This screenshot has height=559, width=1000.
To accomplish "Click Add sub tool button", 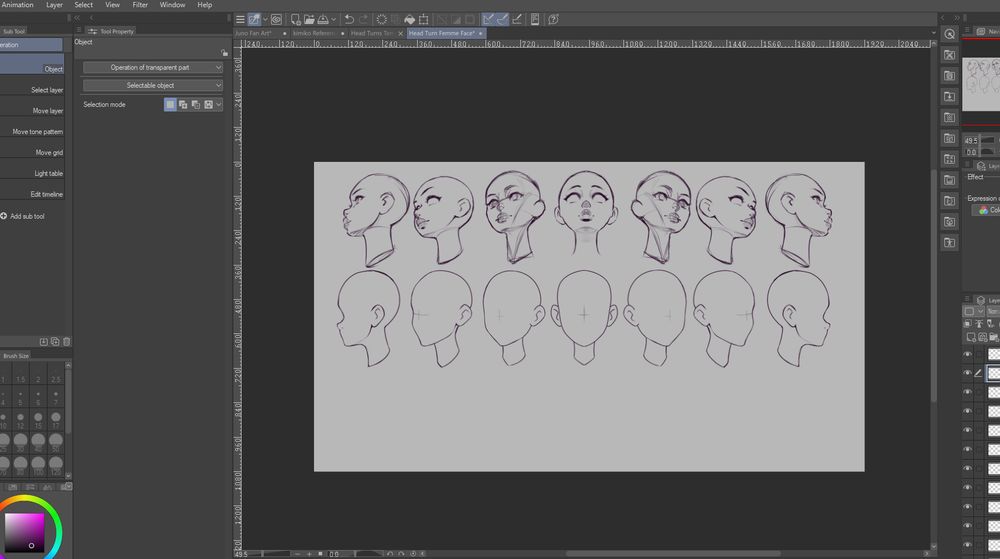I will [x=23, y=217].
